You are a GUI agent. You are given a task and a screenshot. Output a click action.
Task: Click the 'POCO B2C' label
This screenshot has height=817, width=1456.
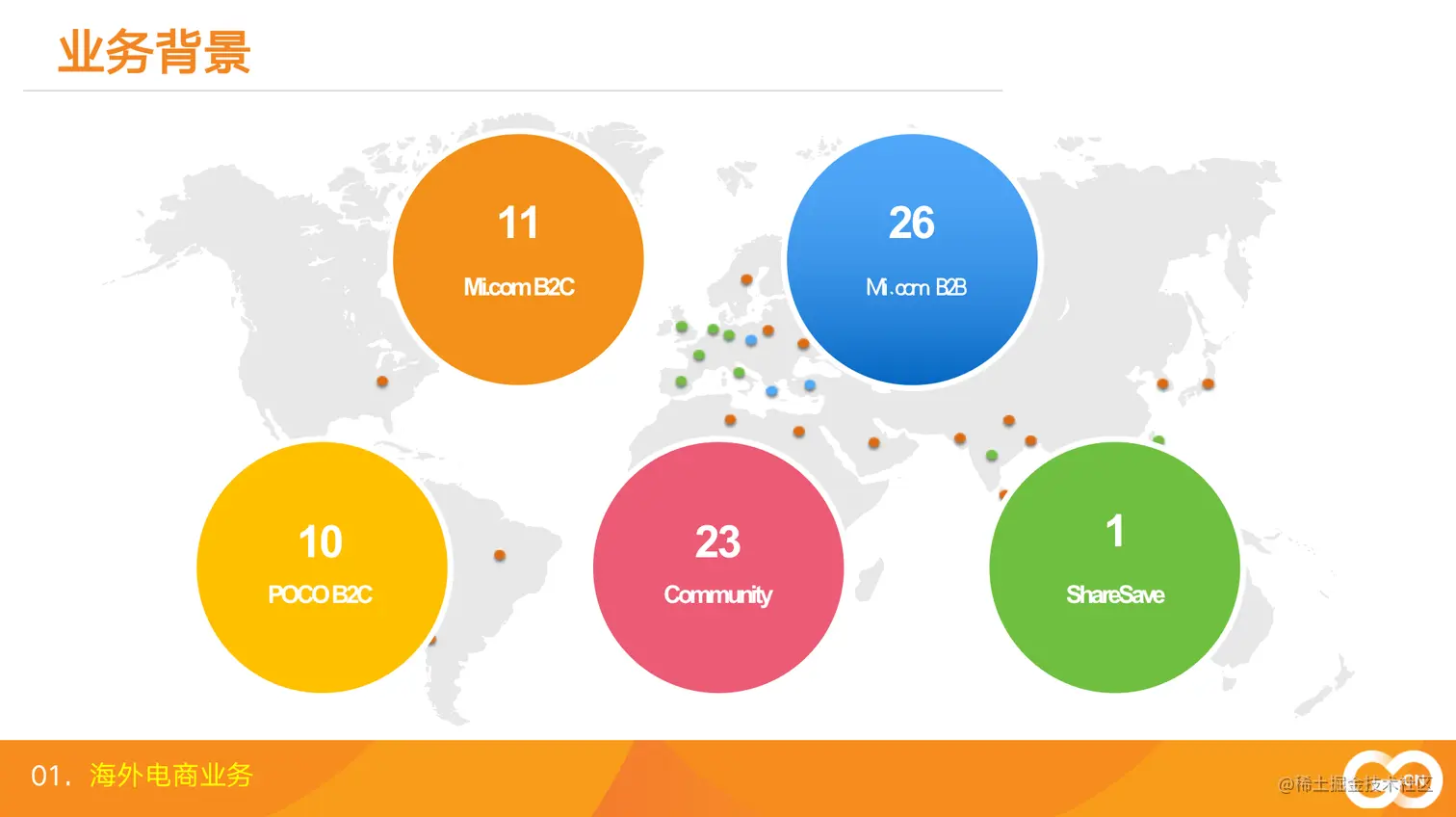click(x=320, y=594)
